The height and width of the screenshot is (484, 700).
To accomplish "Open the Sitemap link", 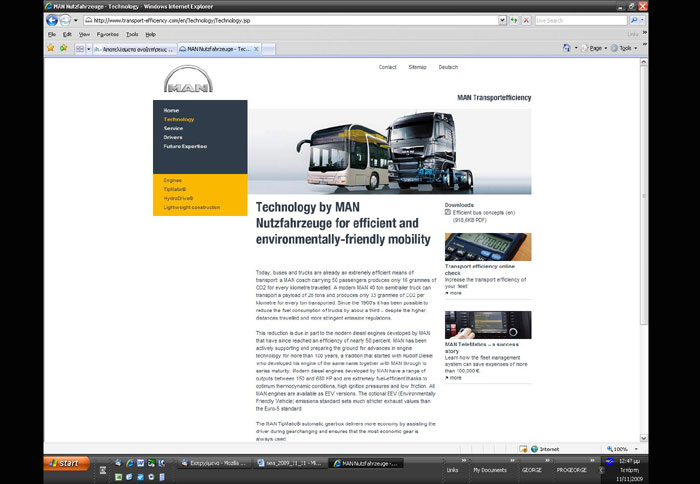I will [x=417, y=67].
